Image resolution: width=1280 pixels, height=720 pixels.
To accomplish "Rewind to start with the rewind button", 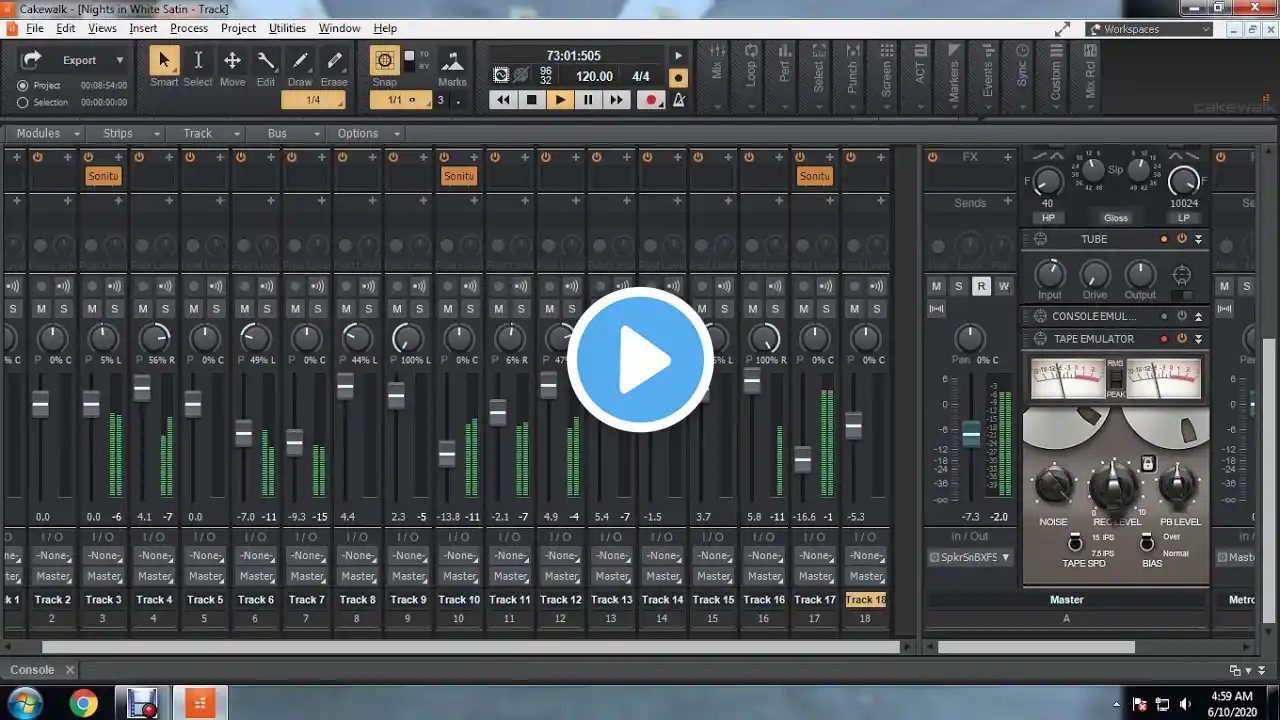I will pyautogui.click(x=504, y=100).
